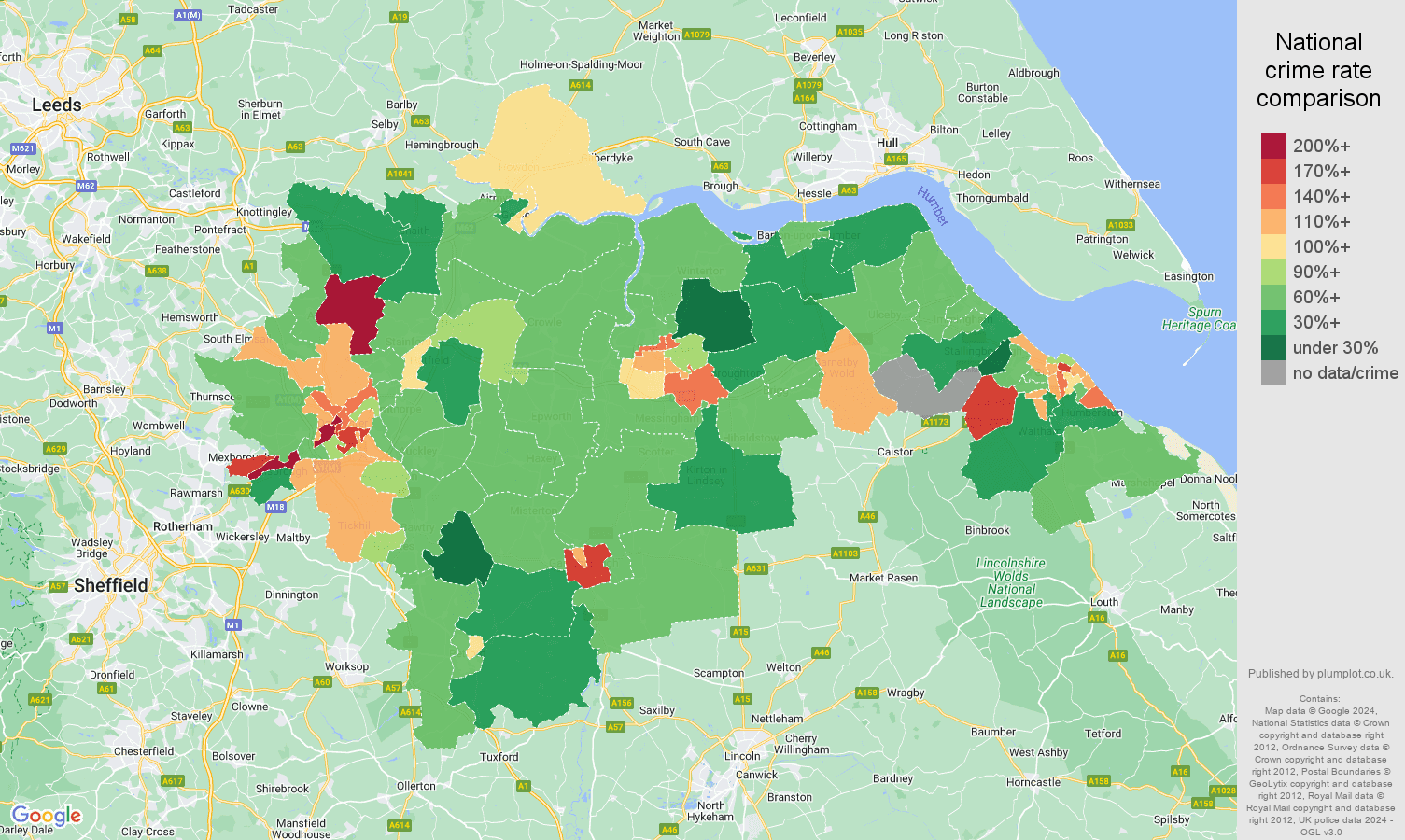This screenshot has width=1405, height=840.
Task: Click the Louth town label
Action: (x=1104, y=602)
